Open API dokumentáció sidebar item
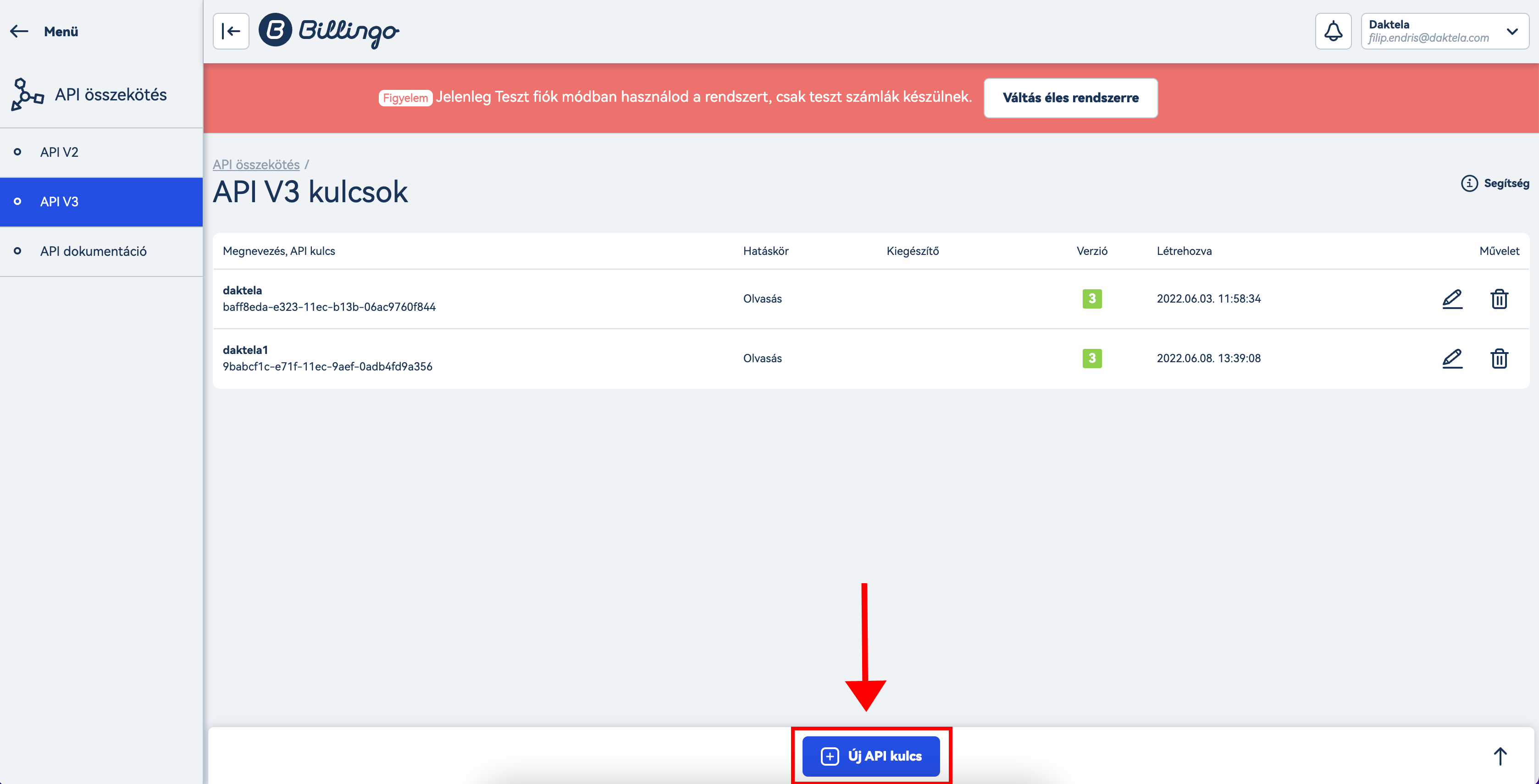 click(93, 251)
